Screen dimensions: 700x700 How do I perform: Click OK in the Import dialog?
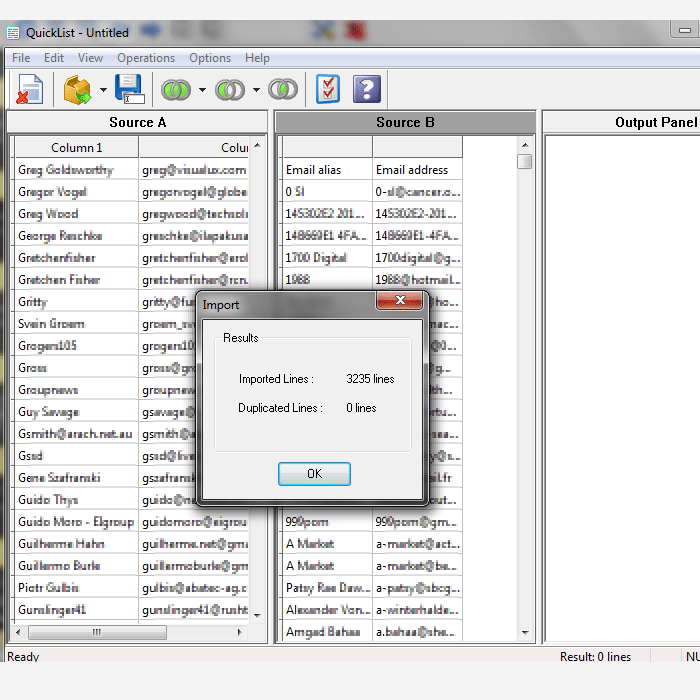(x=314, y=474)
